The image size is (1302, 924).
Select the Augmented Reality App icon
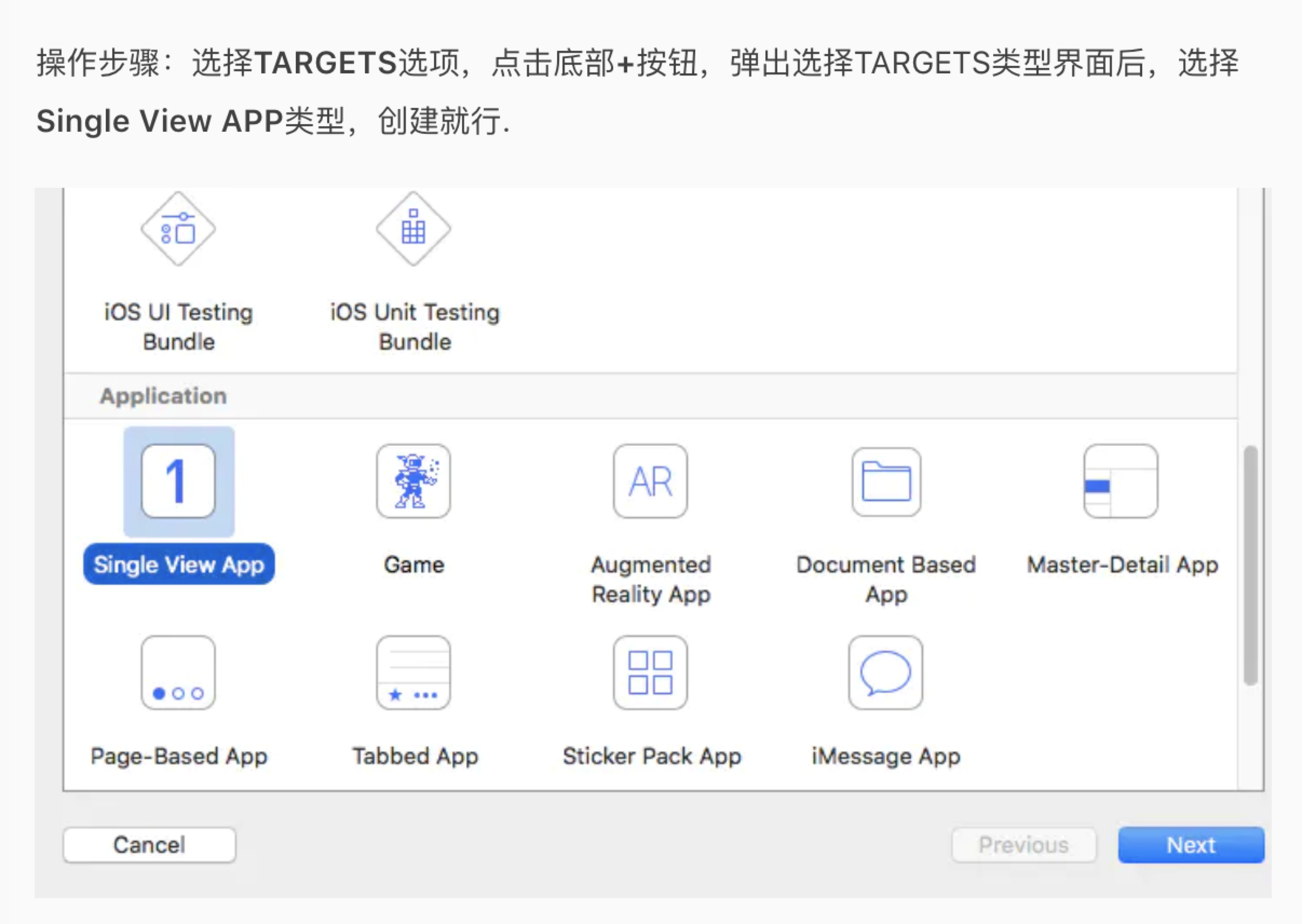(x=650, y=481)
